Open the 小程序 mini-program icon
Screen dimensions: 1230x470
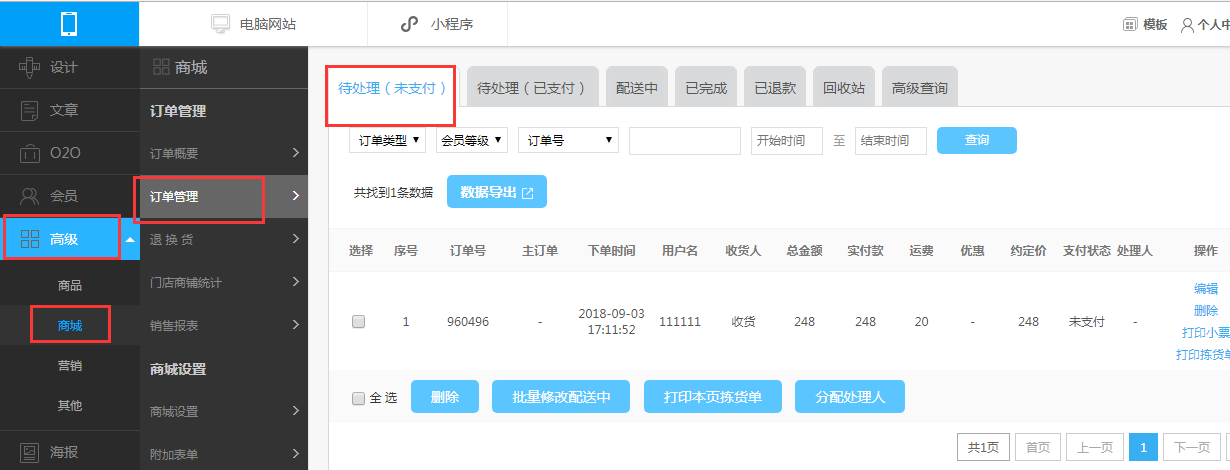[x=408, y=23]
